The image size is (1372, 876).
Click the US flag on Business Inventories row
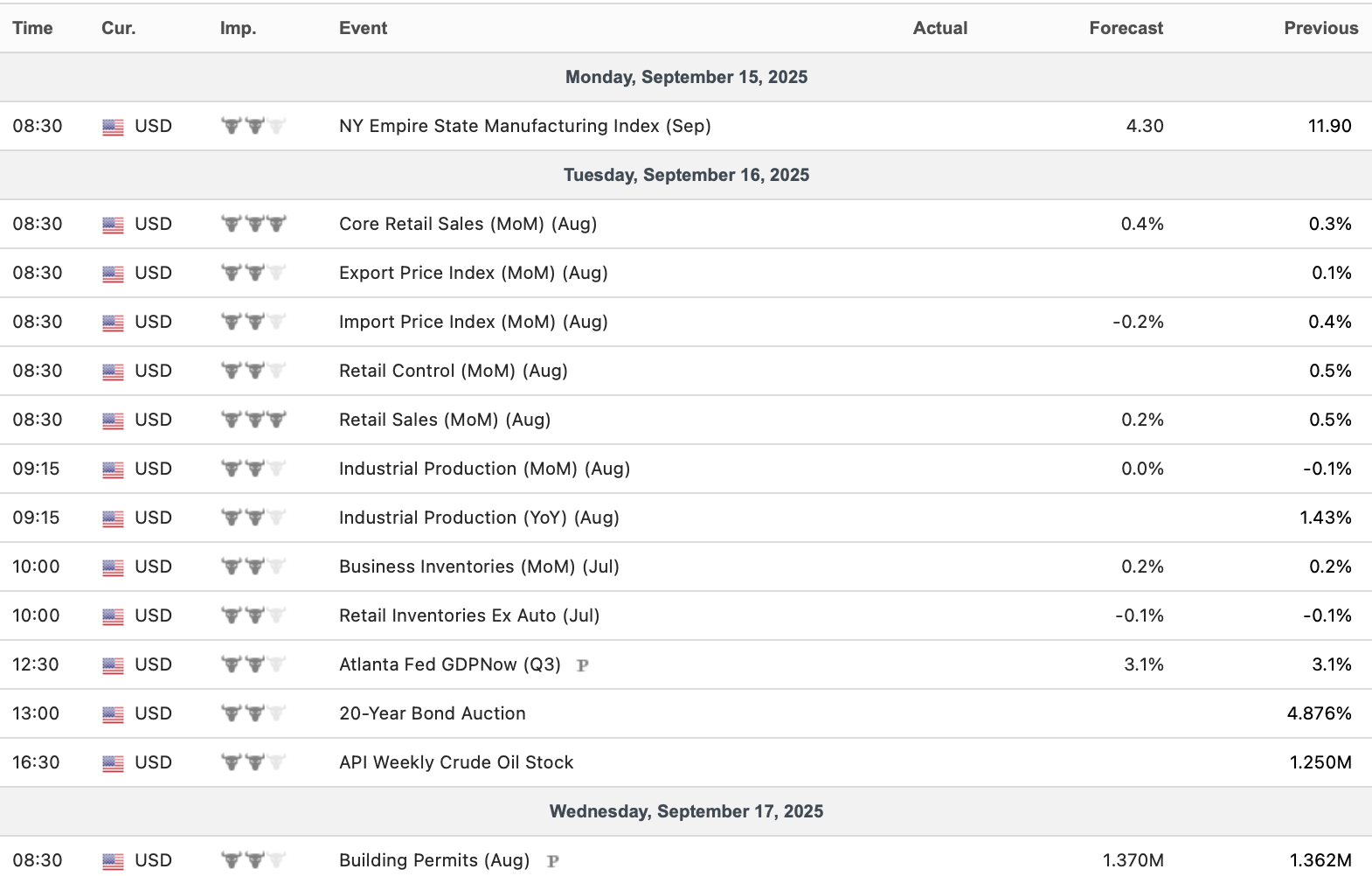113,567
